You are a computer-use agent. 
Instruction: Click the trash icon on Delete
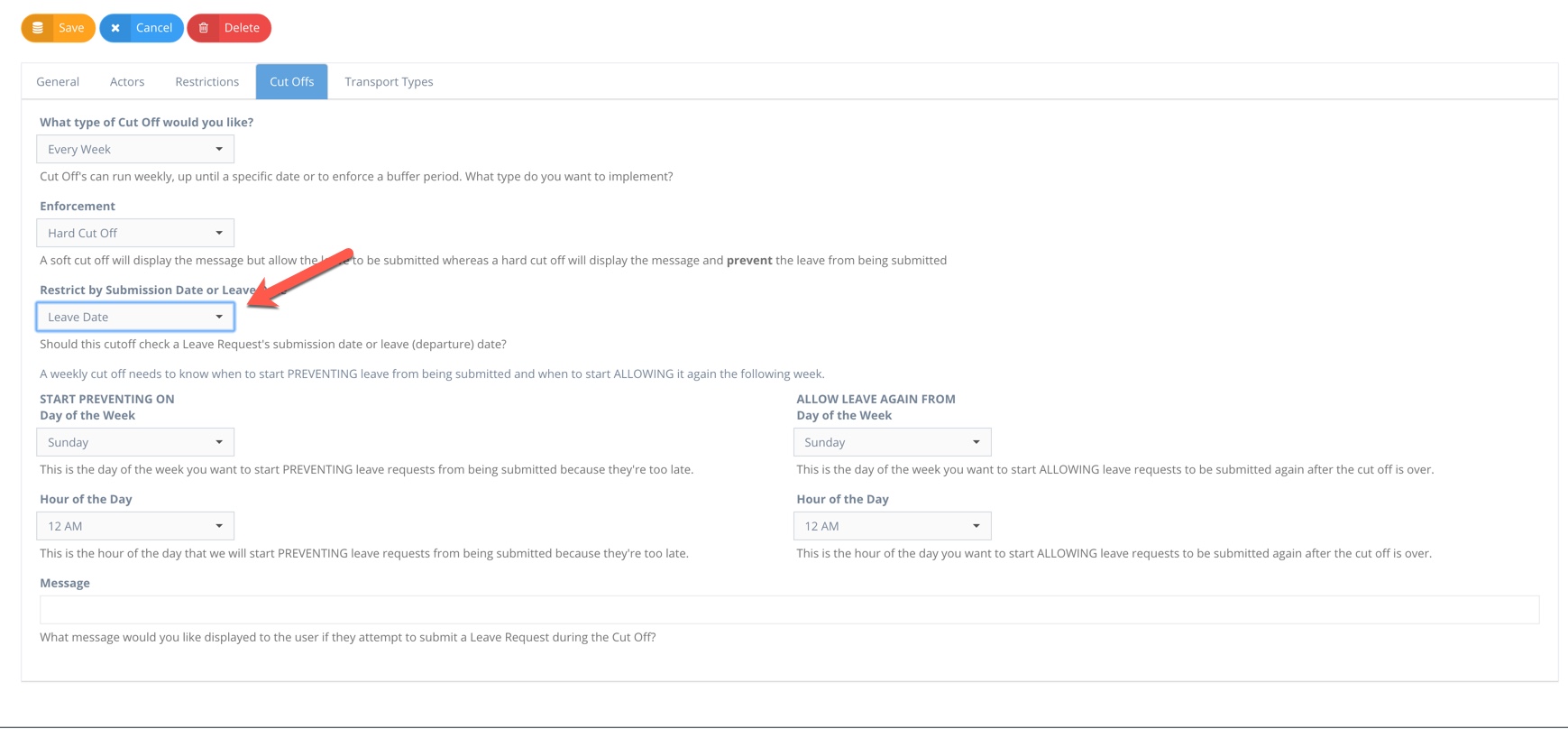[204, 28]
